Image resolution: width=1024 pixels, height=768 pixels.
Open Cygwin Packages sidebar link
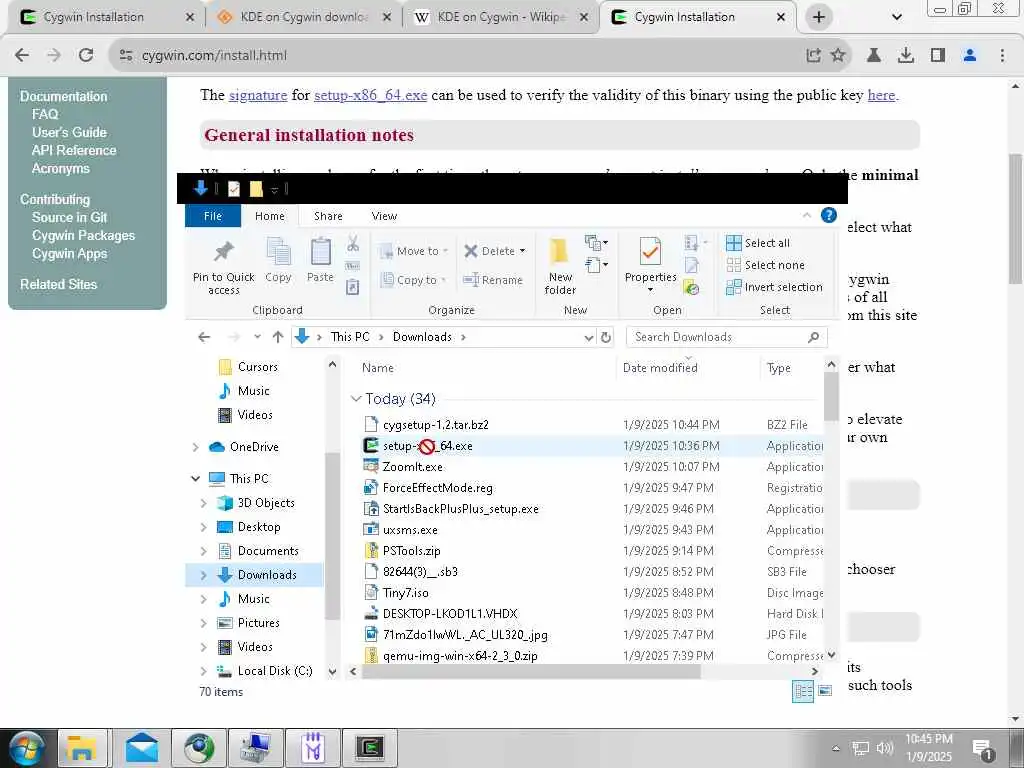point(84,236)
